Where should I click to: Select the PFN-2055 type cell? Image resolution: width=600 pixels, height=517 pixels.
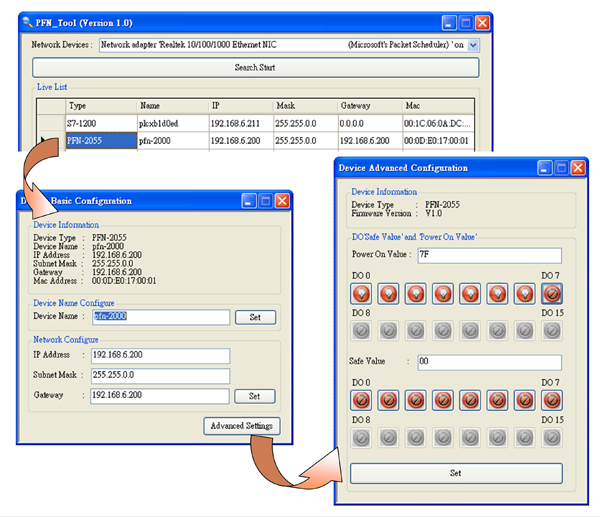tap(101, 141)
